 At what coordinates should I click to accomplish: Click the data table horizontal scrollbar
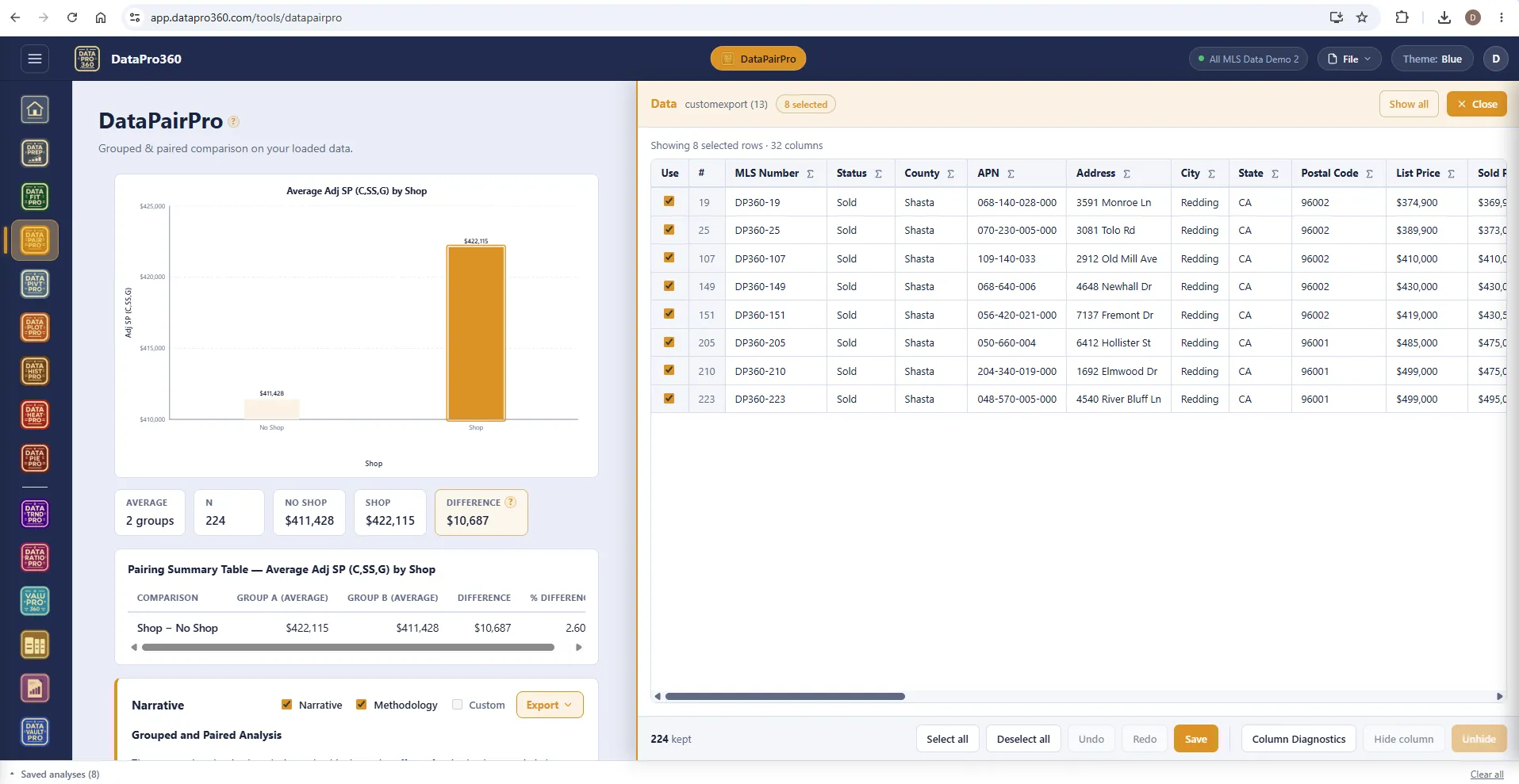785,696
